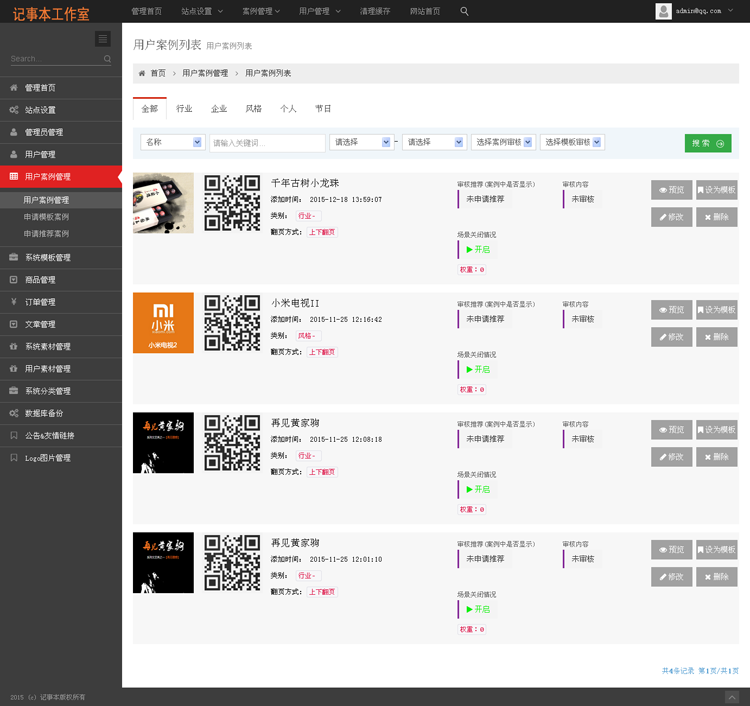Preview the 千年古树小龙珠 case
This screenshot has height=706, width=750.
click(672, 190)
